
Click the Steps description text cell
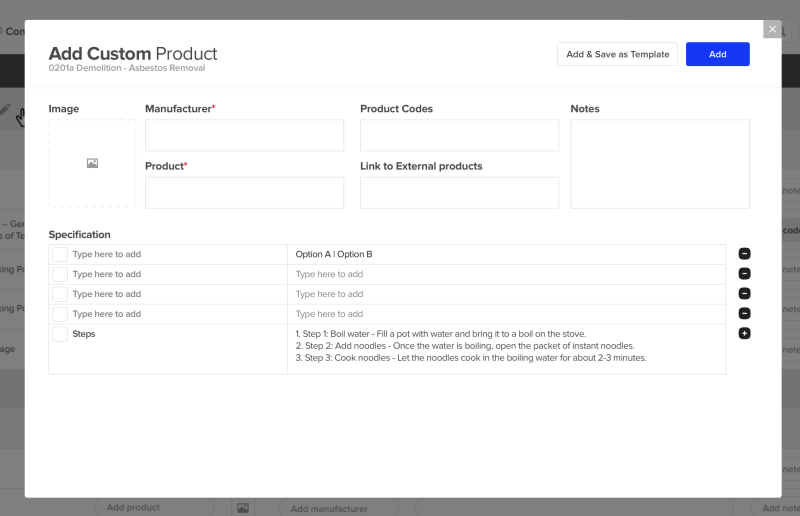click(x=506, y=346)
